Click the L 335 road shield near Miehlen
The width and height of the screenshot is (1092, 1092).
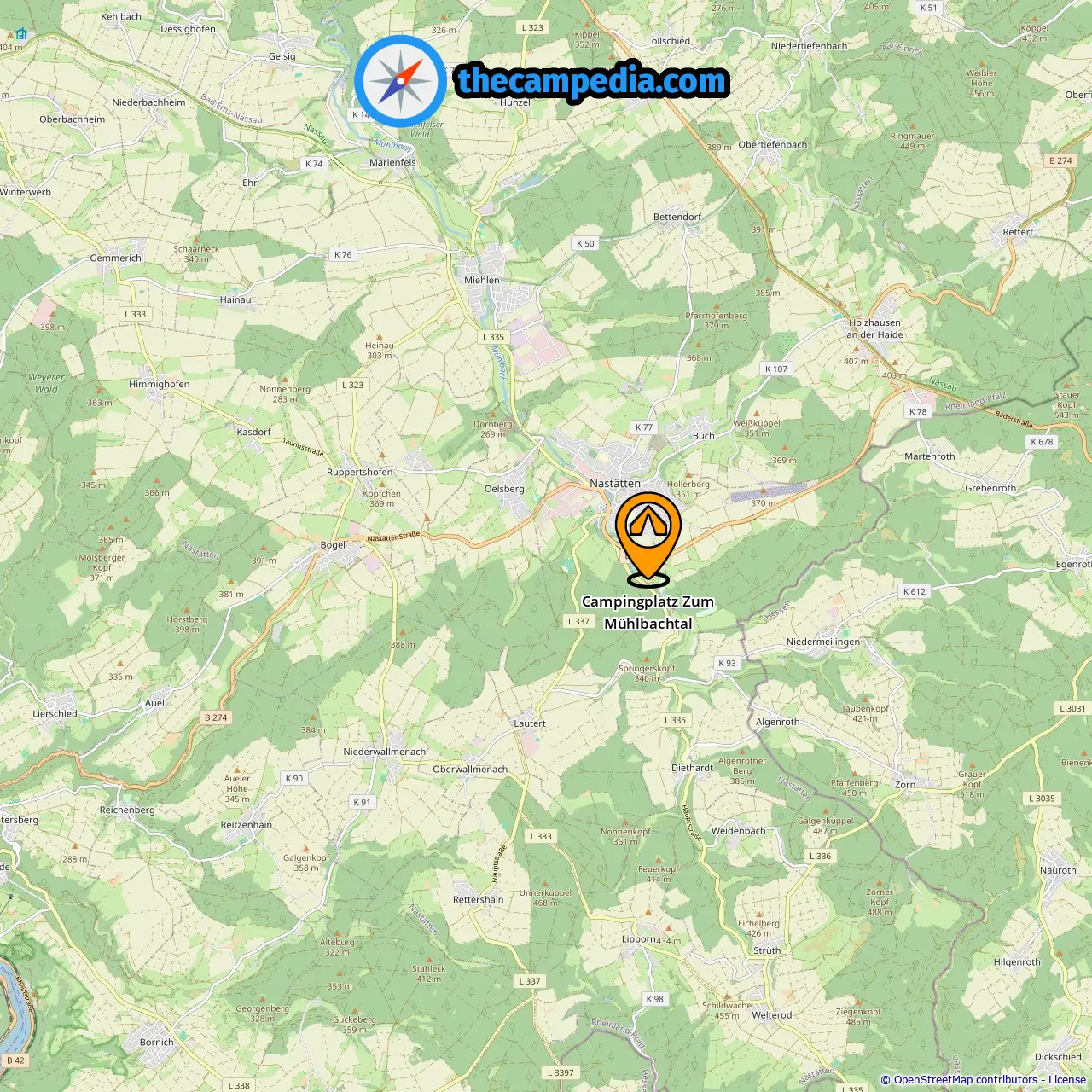(x=493, y=337)
